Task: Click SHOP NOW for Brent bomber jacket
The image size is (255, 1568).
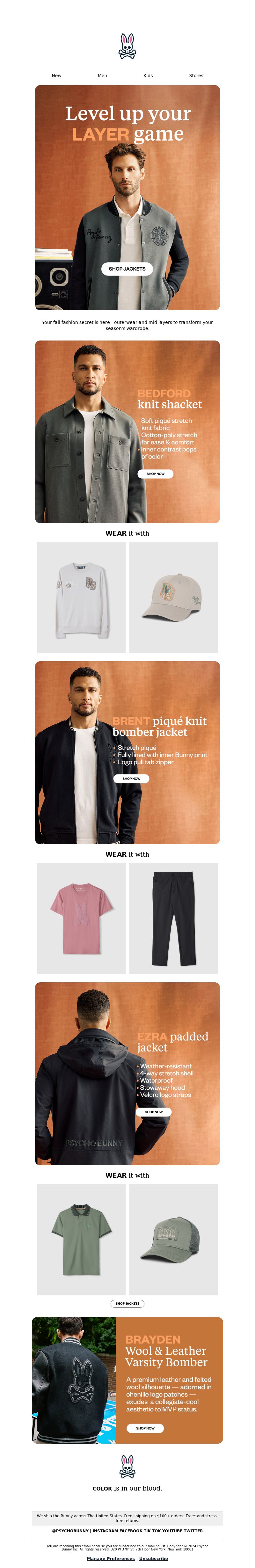Action: 131,779
